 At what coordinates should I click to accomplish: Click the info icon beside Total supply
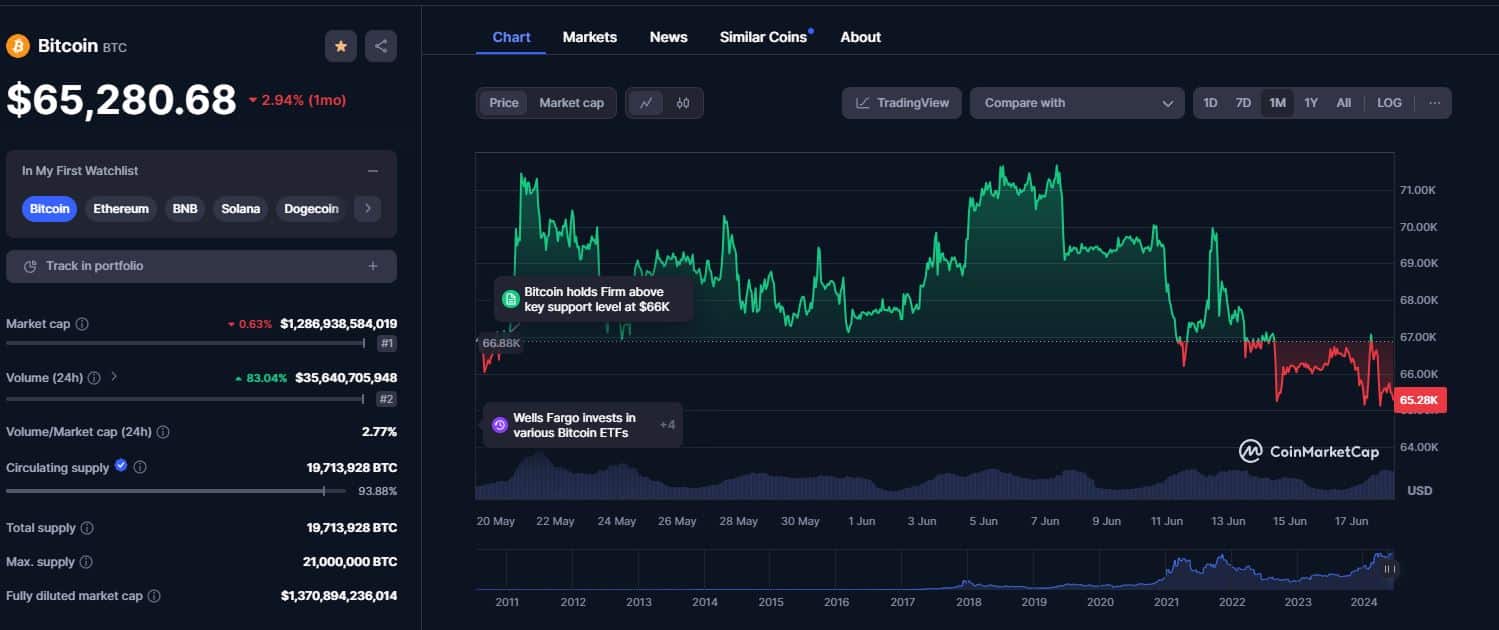(x=87, y=528)
